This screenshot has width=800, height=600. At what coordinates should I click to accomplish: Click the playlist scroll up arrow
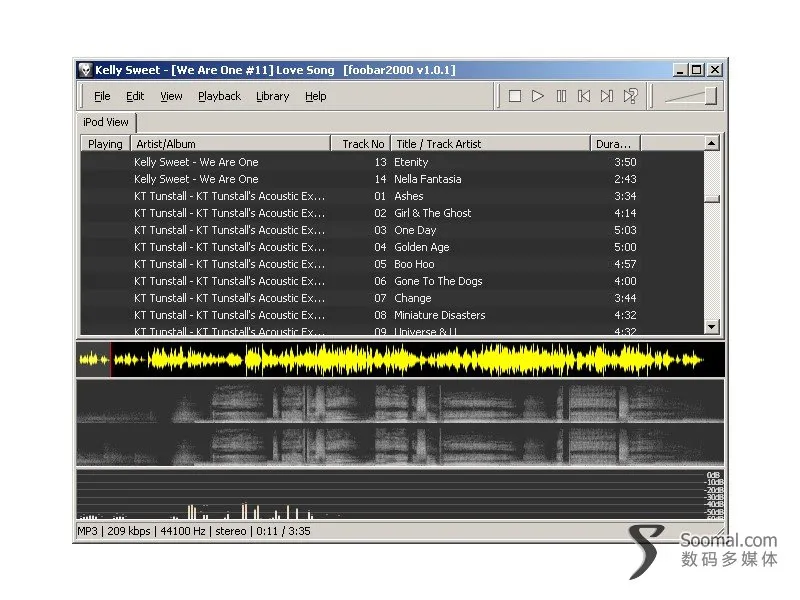[x=712, y=143]
